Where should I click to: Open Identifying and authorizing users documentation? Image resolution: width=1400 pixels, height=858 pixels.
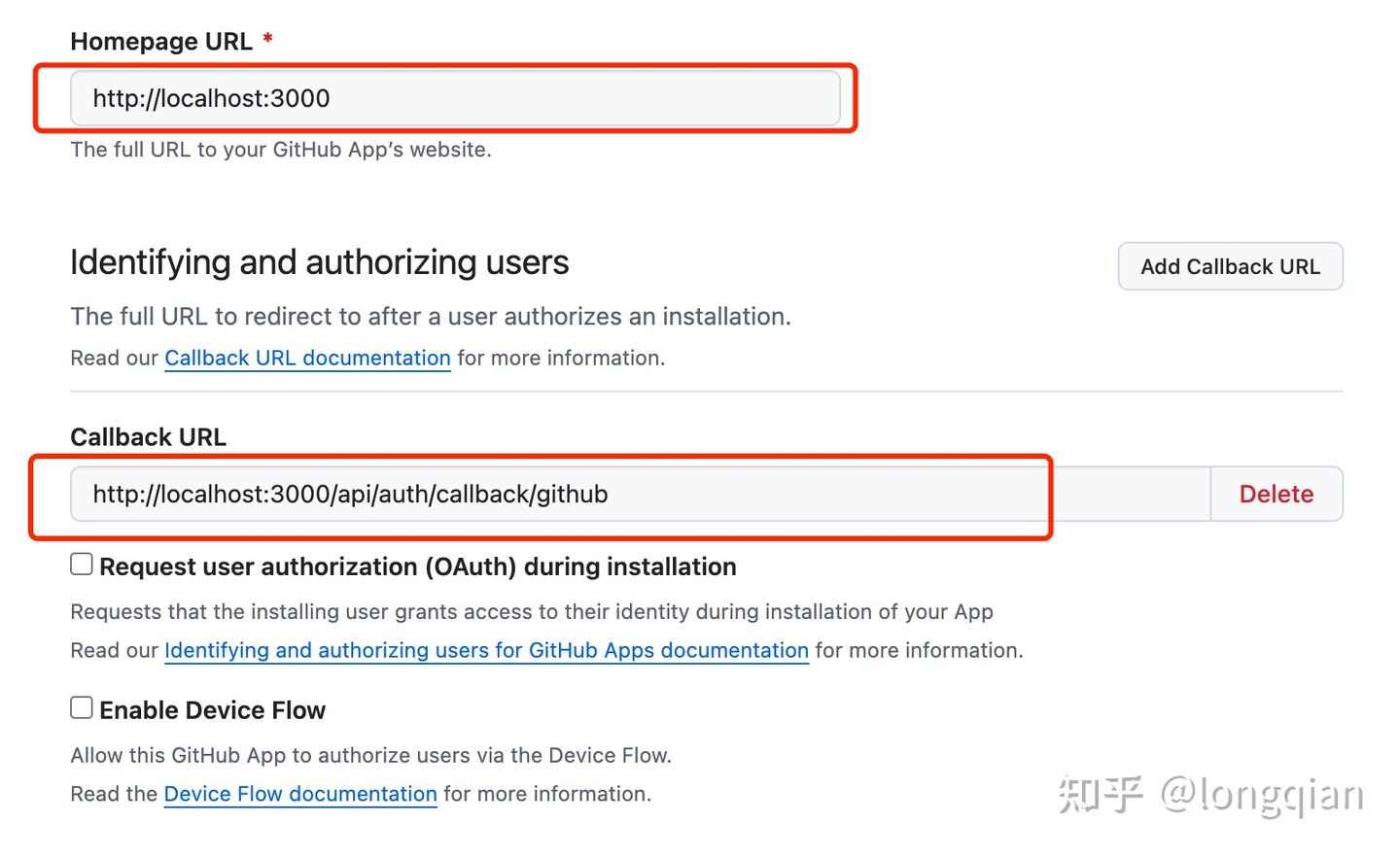click(486, 650)
